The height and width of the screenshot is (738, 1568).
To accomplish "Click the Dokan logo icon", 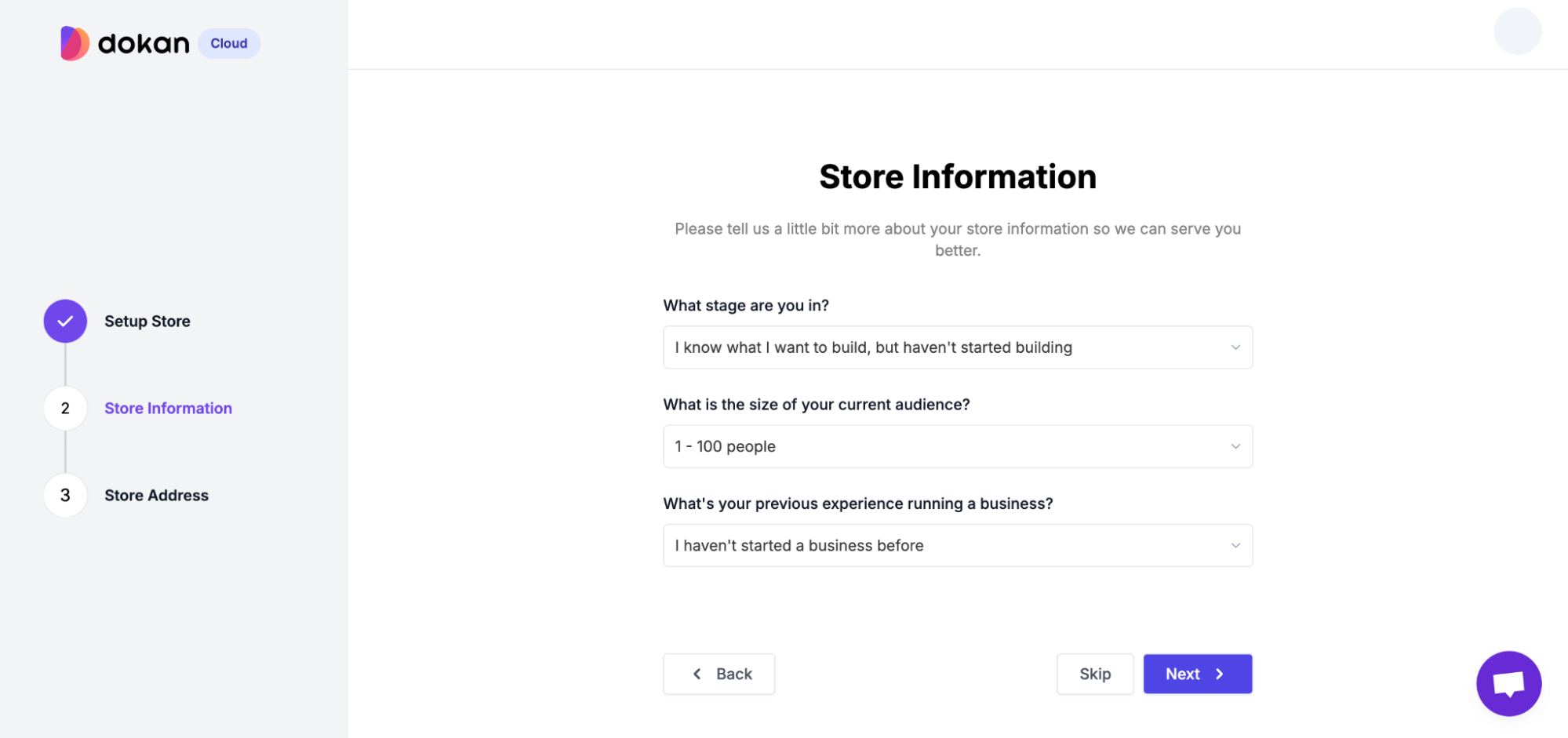I will (x=75, y=43).
